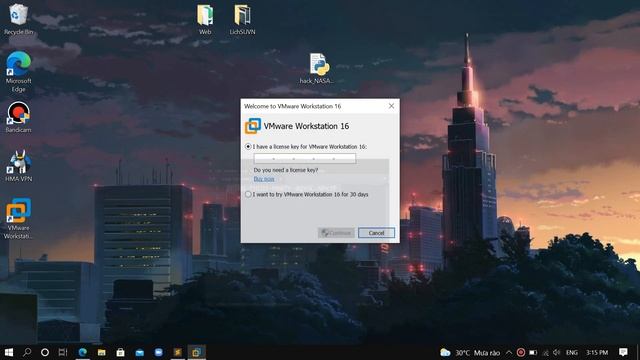Image resolution: width=640 pixels, height=360 pixels.
Task: Select the hack_NASA Python file icon
Action: pos(318,69)
